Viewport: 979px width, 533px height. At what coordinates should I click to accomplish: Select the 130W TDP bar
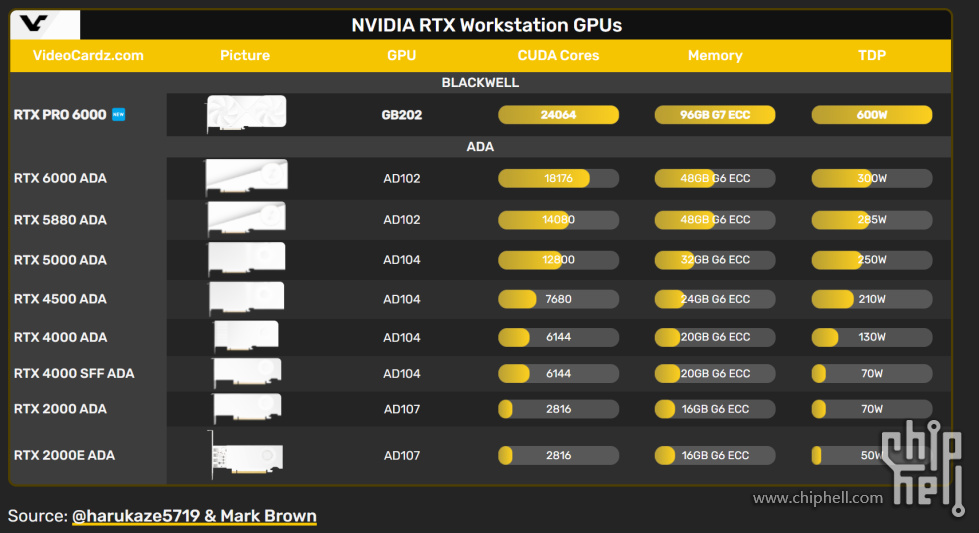(x=872, y=337)
